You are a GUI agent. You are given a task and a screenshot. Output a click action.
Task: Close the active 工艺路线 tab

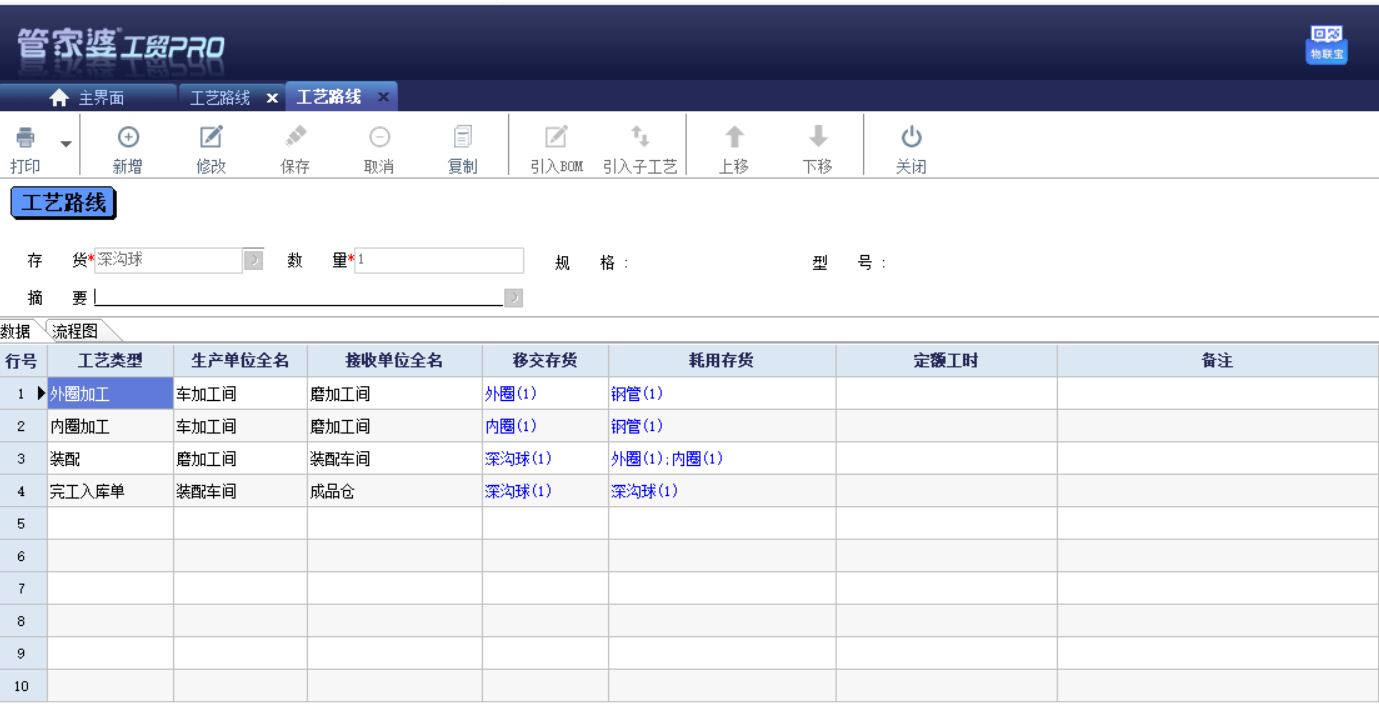[383, 97]
